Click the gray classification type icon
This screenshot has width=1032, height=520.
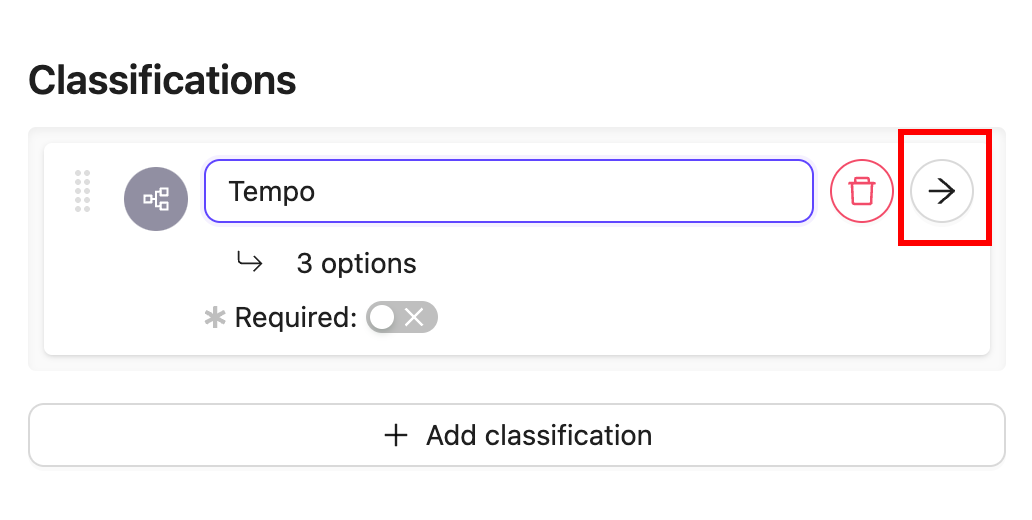(x=156, y=199)
